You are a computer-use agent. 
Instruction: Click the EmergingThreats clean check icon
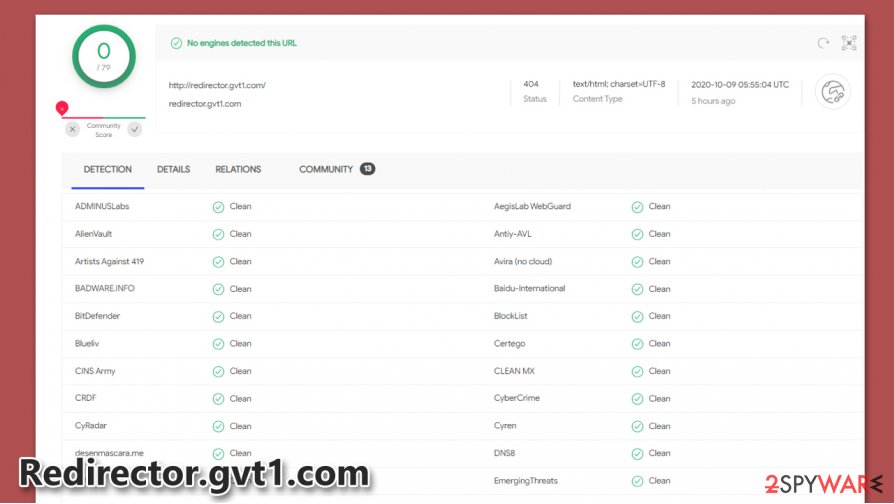[637, 481]
